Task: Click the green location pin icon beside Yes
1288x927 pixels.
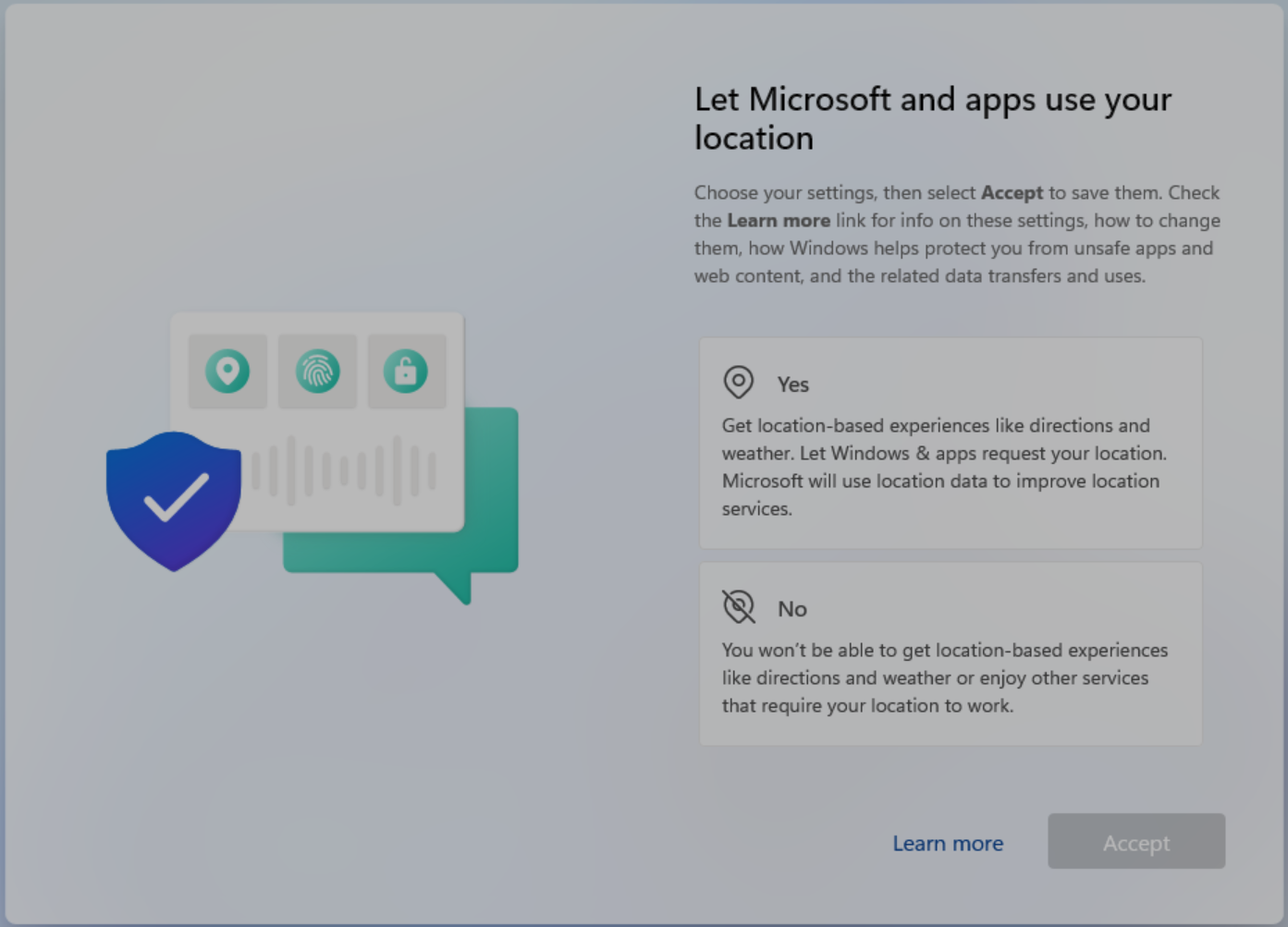Action: click(738, 381)
